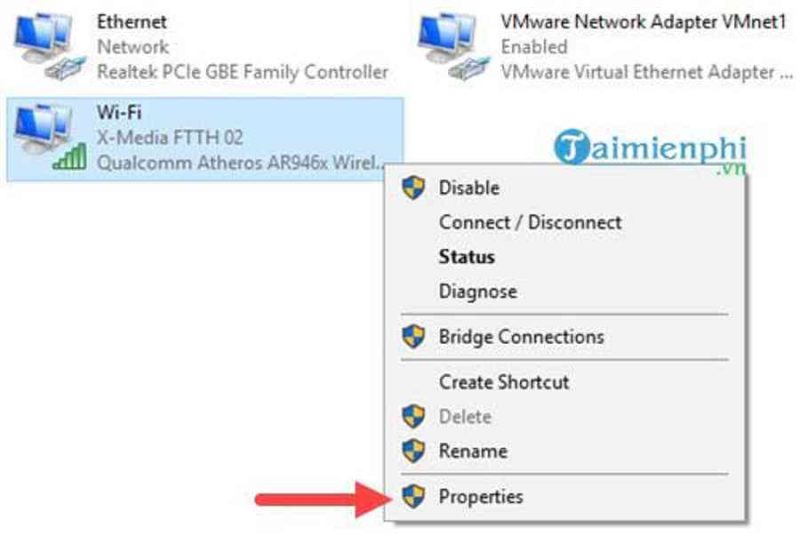The width and height of the screenshot is (800, 536).
Task: Select Connect / Disconnect menu entry
Action: pyautogui.click(x=530, y=222)
